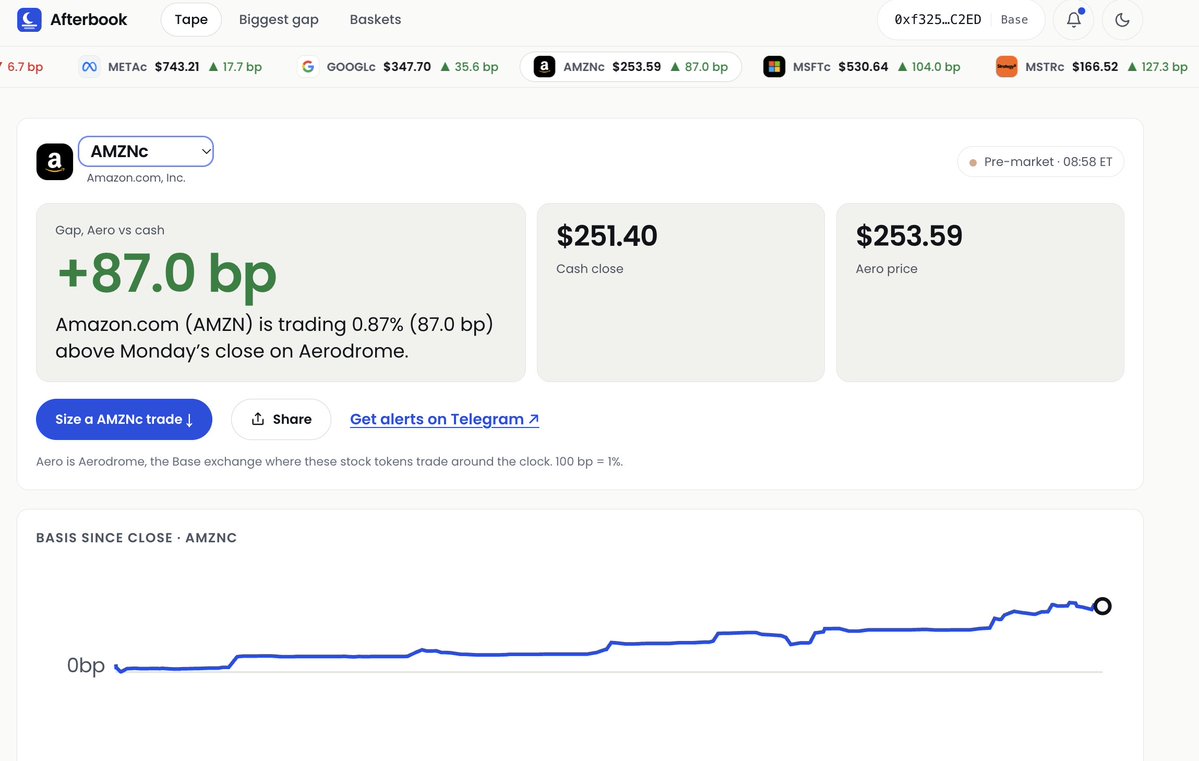Click the 35.6 bp change on GOOGLc
Viewport: 1199px width, 761px height.
click(x=469, y=67)
